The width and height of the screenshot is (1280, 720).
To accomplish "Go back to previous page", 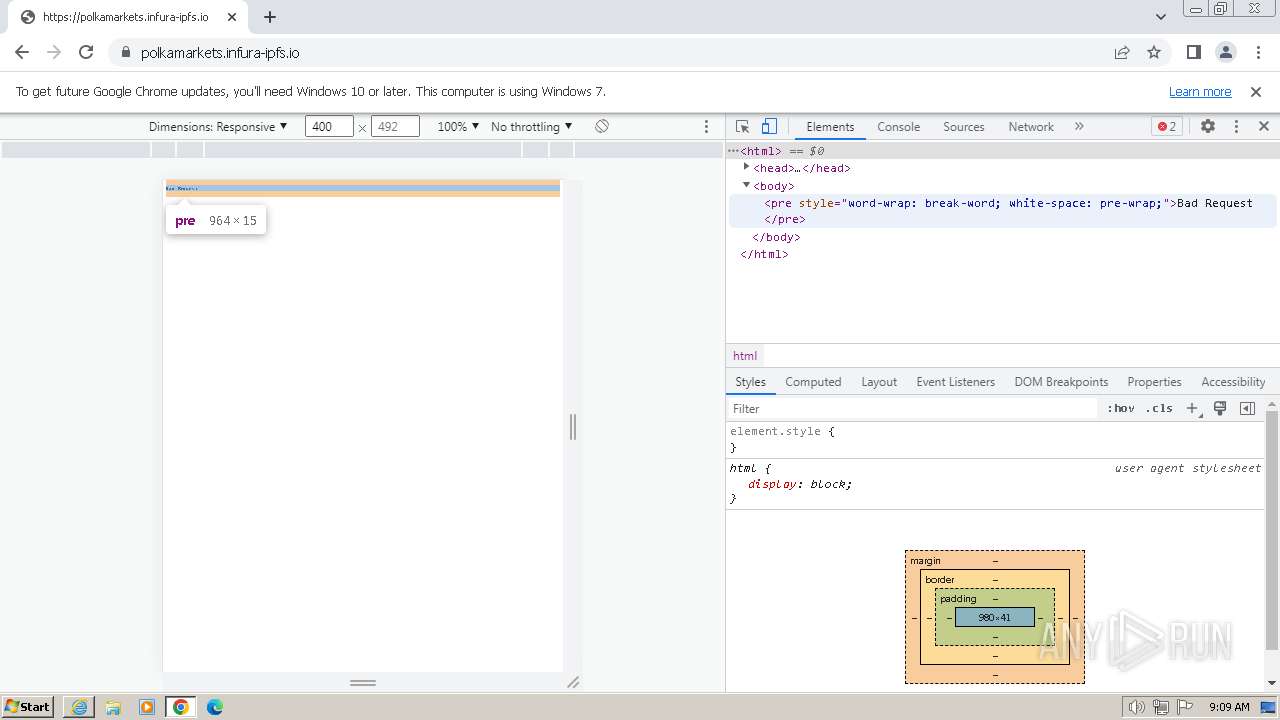I will point(22,52).
